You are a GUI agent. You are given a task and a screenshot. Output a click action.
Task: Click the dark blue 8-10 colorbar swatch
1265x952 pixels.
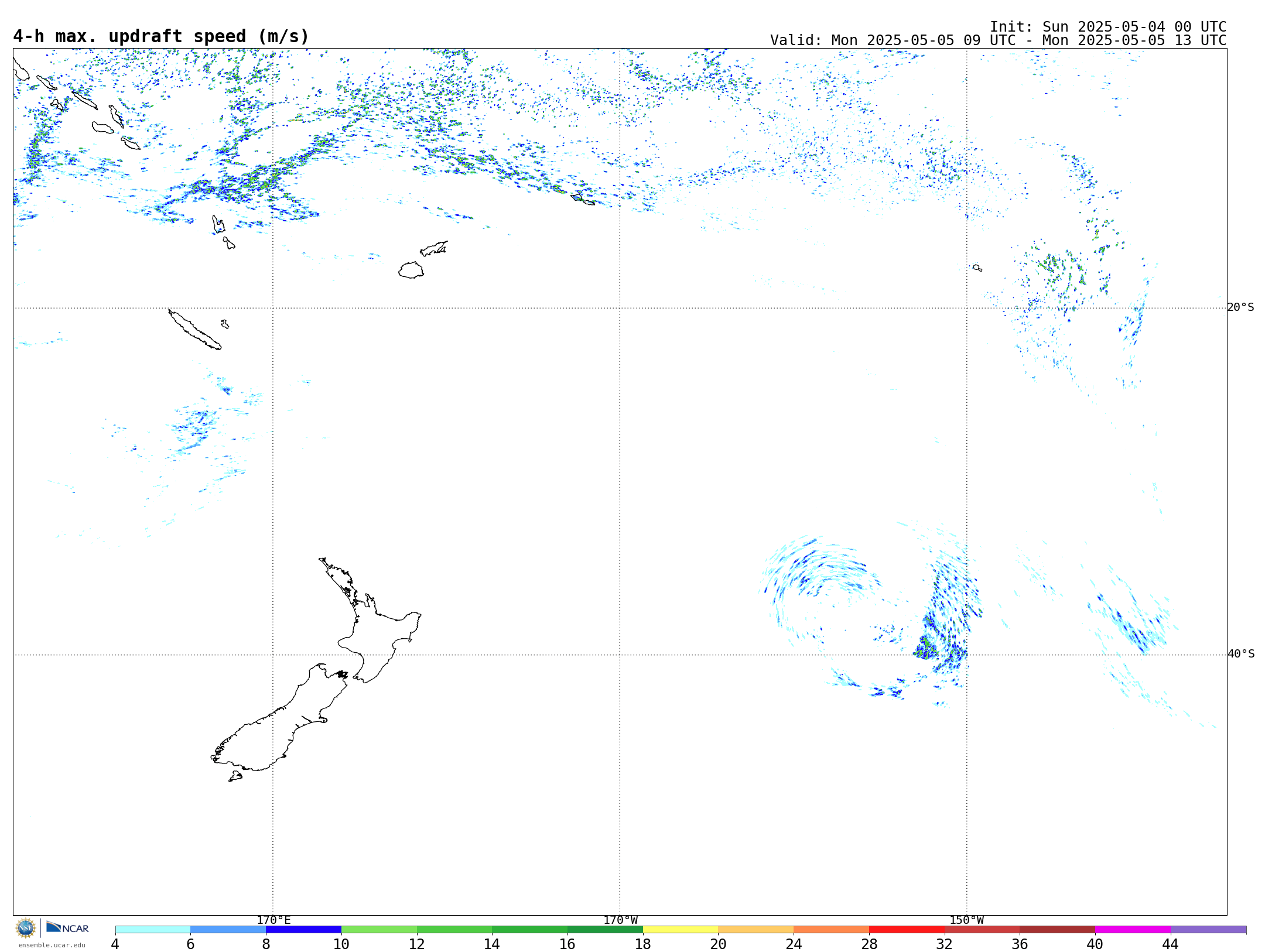(303, 930)
